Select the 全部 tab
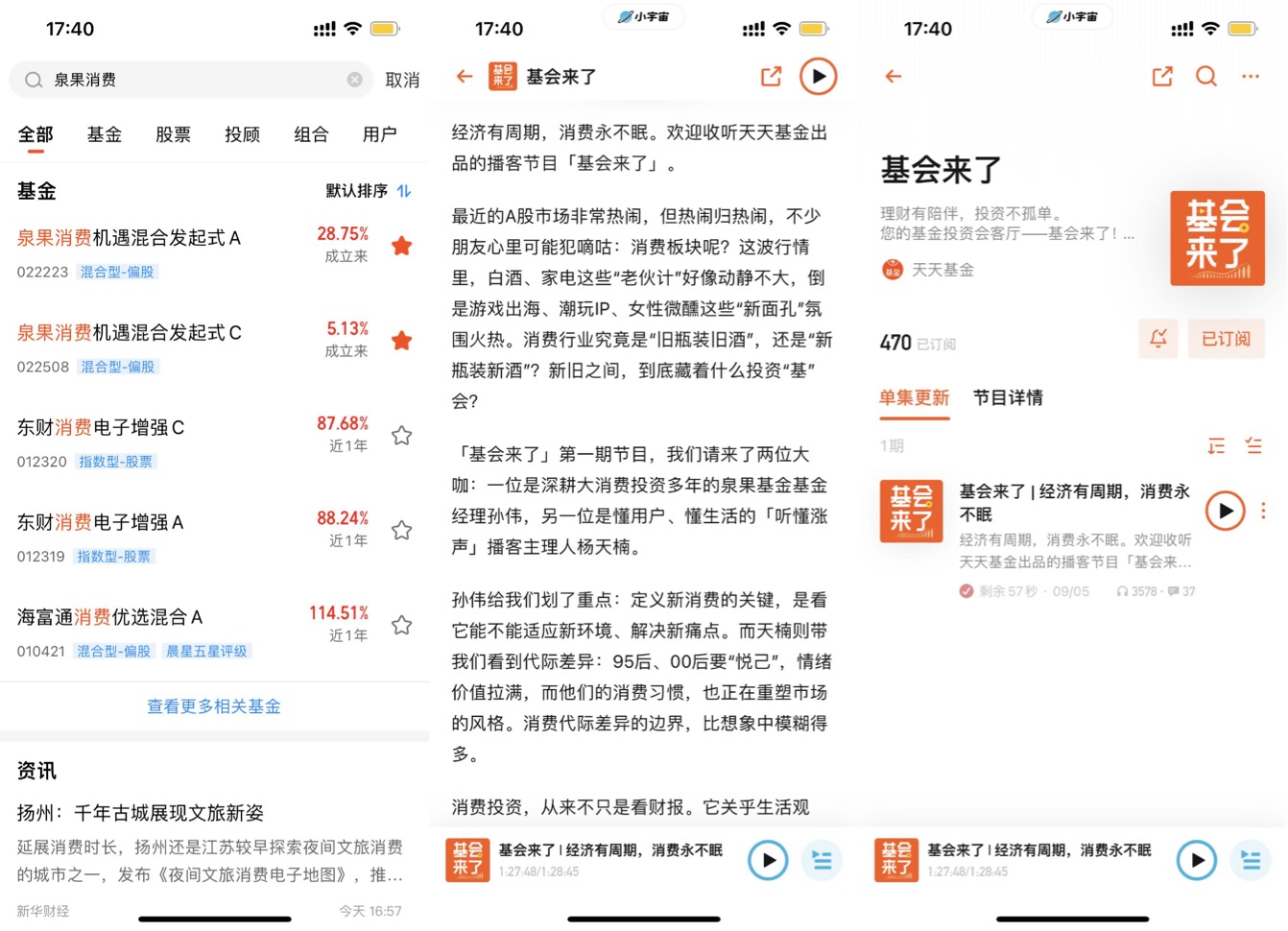The width and height of the screenshot is (1288, 931). click(x=36, y=134)
